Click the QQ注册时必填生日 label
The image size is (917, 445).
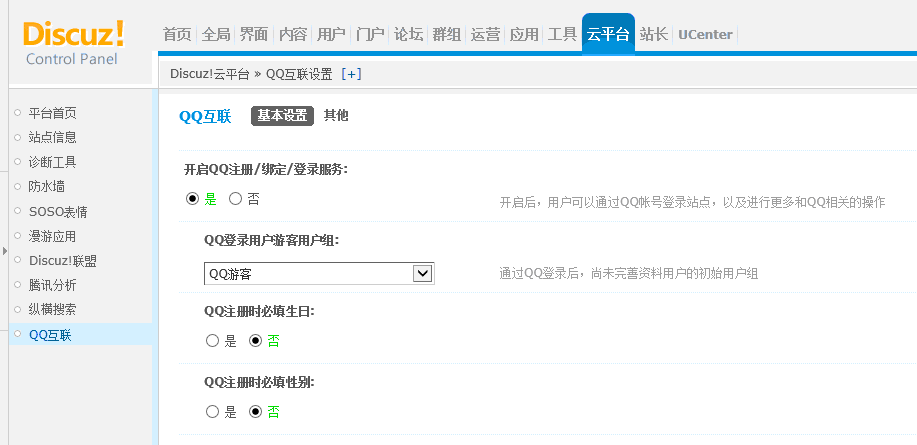pos(260,312)
